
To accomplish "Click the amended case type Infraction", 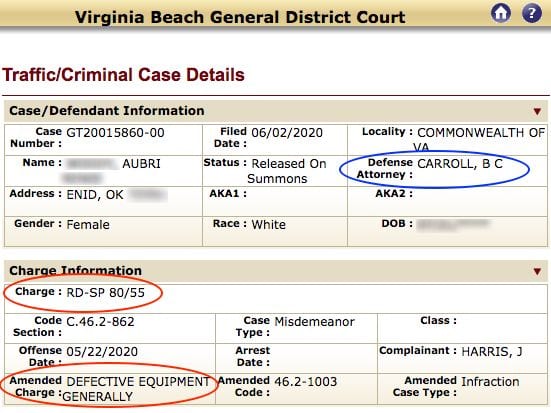I will pos(490,382).
